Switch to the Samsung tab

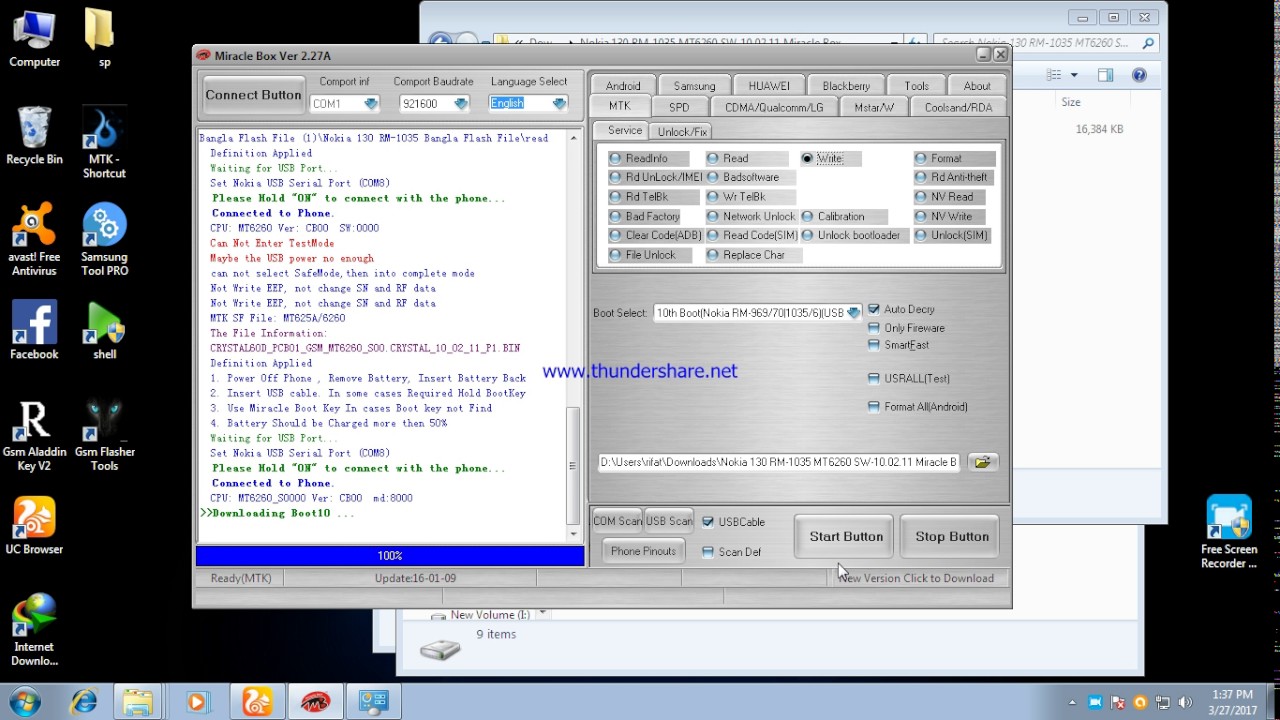[694, 86]
